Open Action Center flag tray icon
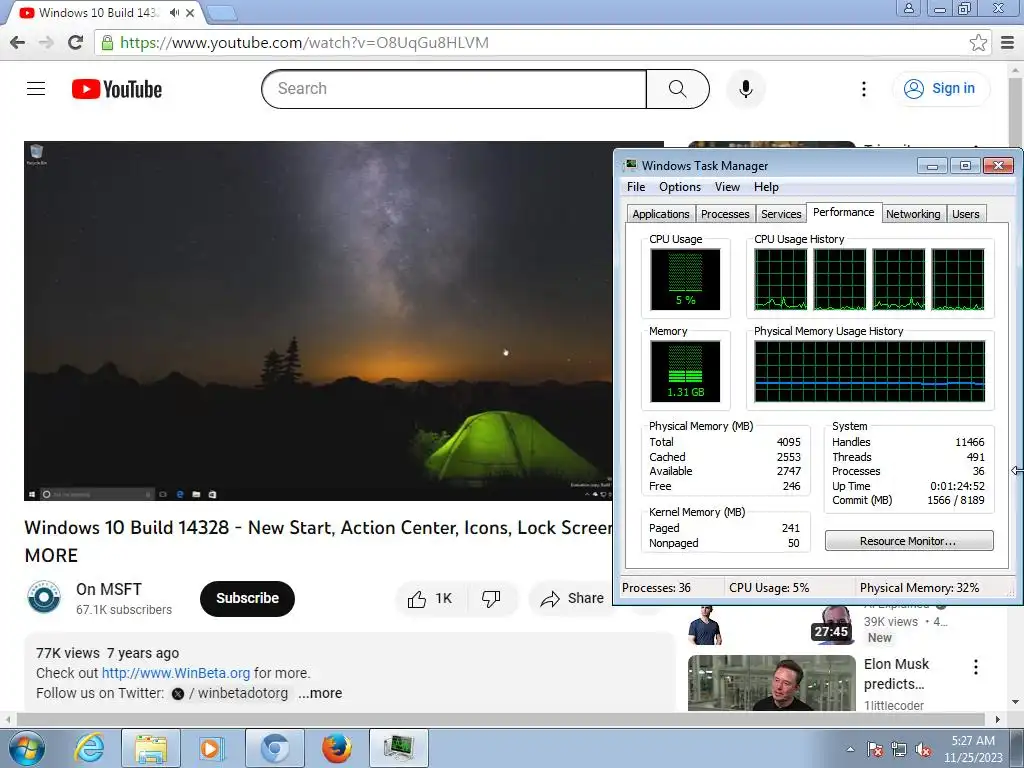Viewport: 1024px width, 768px height. pyautogui.click(x=875, y=749)
